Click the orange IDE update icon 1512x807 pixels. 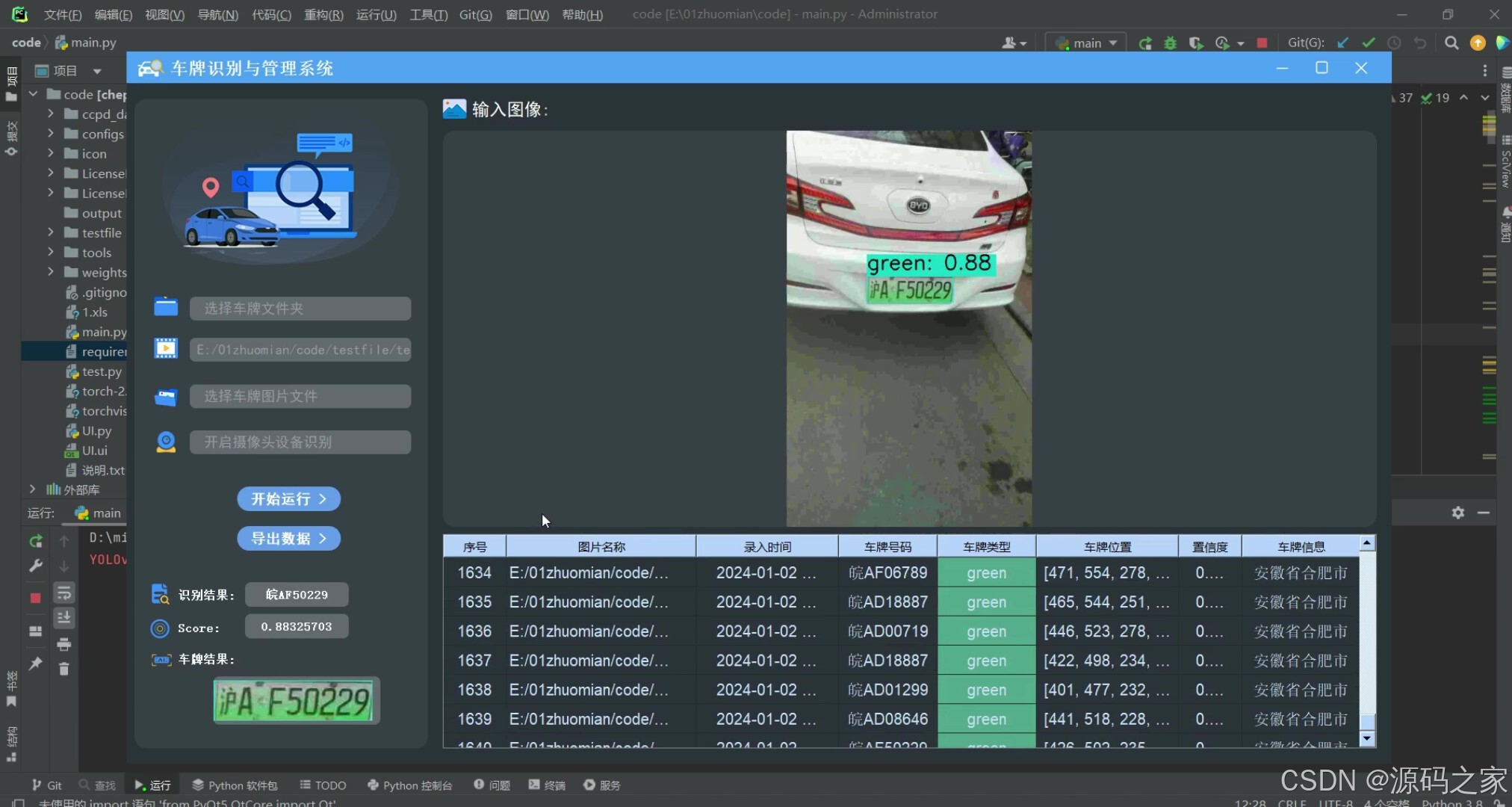(x=1478, y=43)
